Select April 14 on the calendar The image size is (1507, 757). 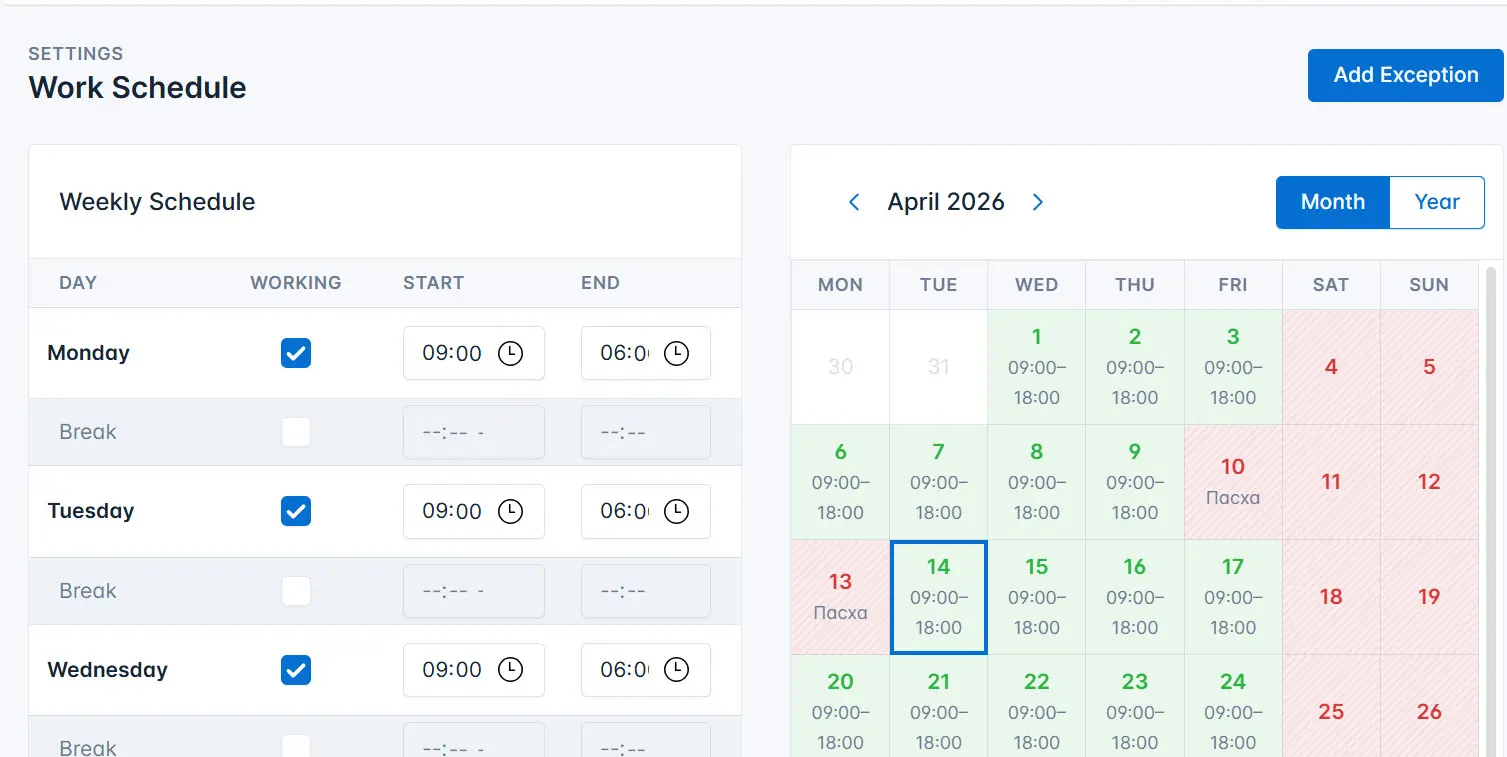coord(938,596)
